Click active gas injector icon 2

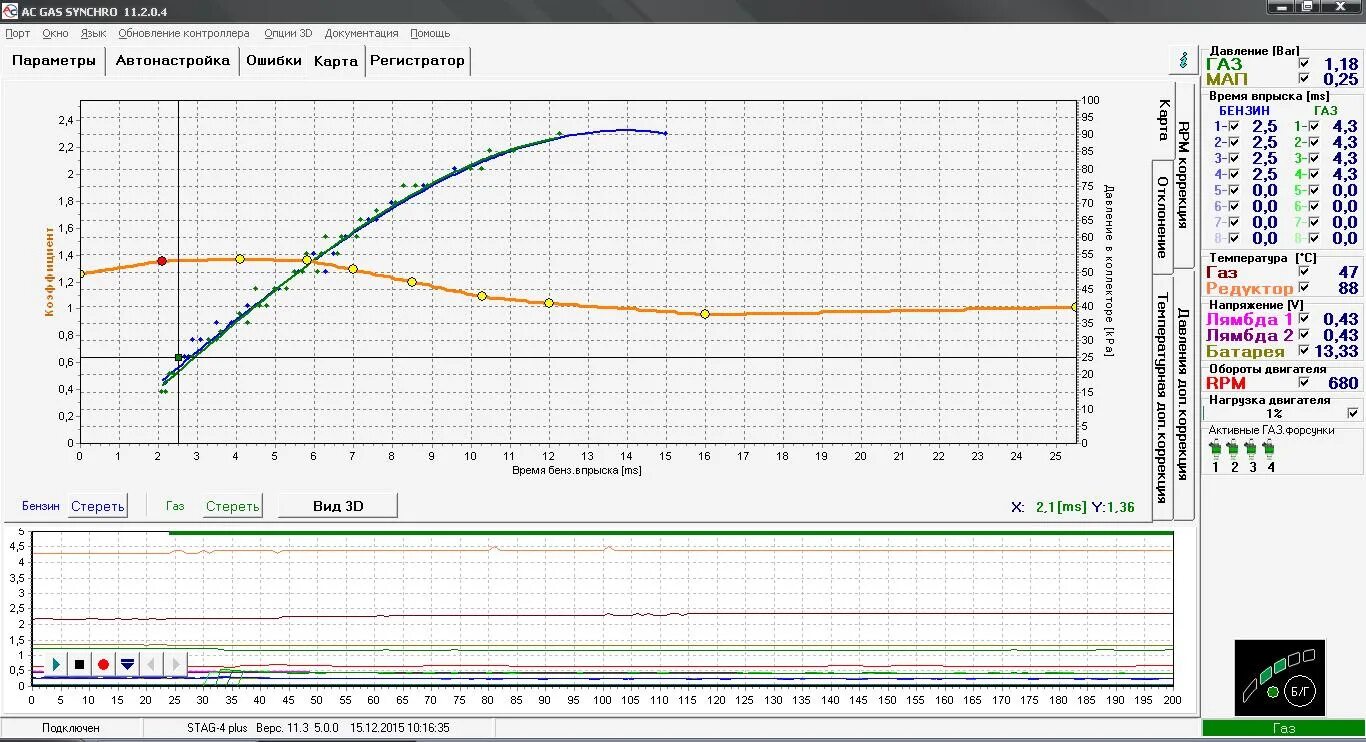pyautogui.click(x=1234, y=450)
